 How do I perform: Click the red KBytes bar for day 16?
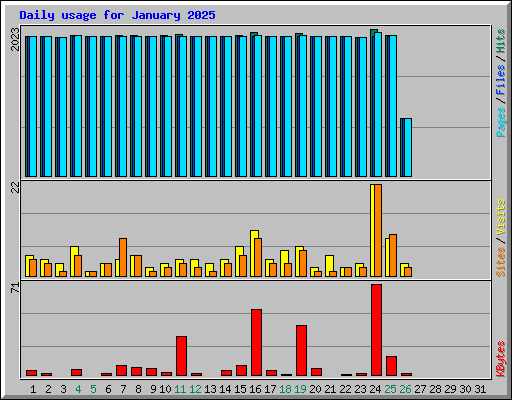(256, 343)
